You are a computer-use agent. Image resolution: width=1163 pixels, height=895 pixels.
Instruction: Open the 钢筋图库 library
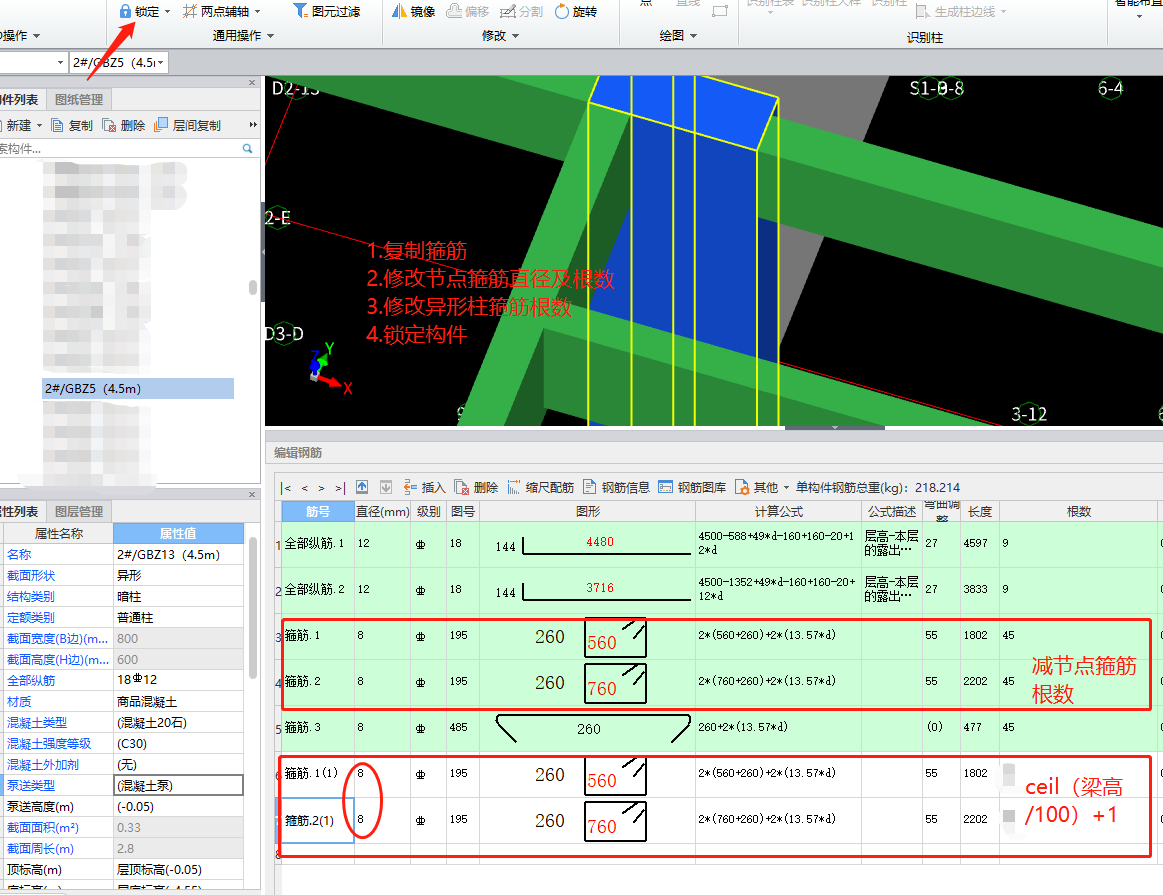click(692, 487)
